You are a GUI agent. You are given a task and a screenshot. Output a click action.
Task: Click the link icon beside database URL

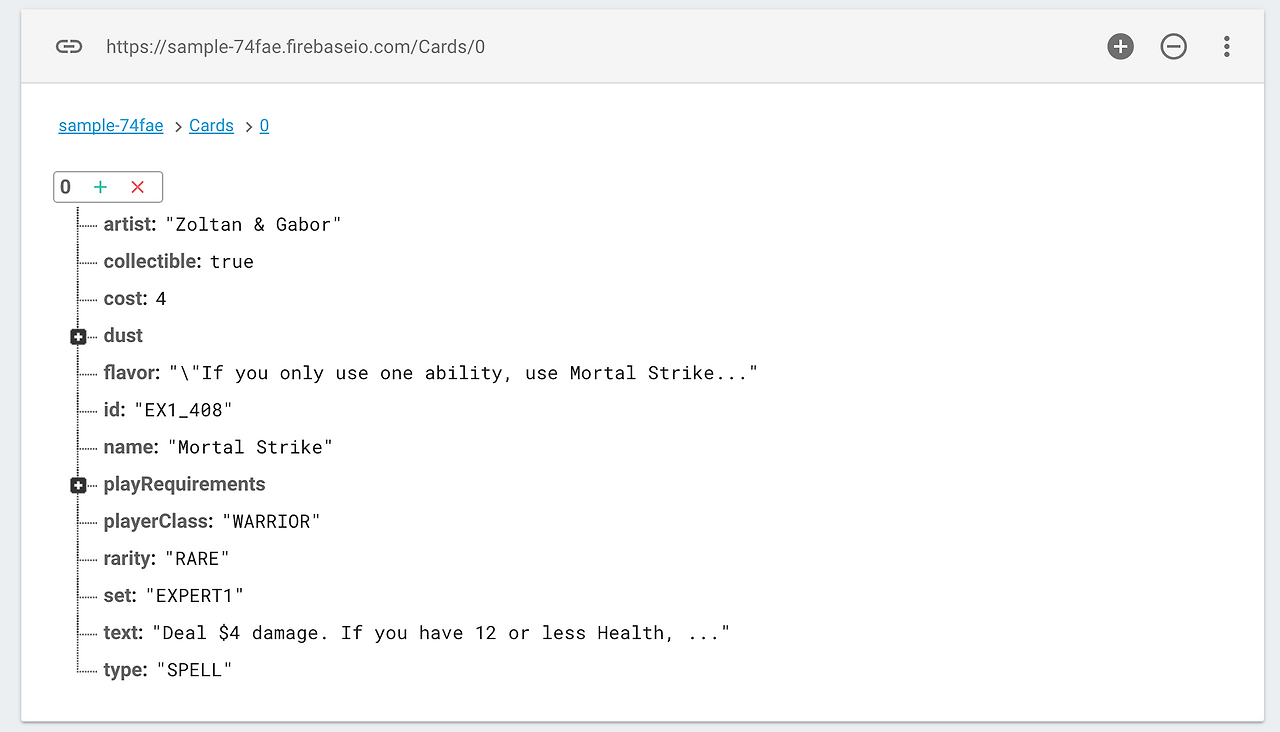(68, 46)
